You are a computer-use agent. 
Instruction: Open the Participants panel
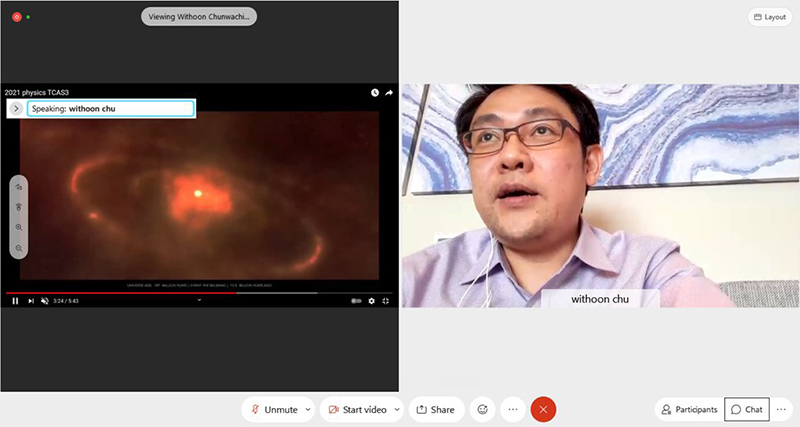pos(689,409)
